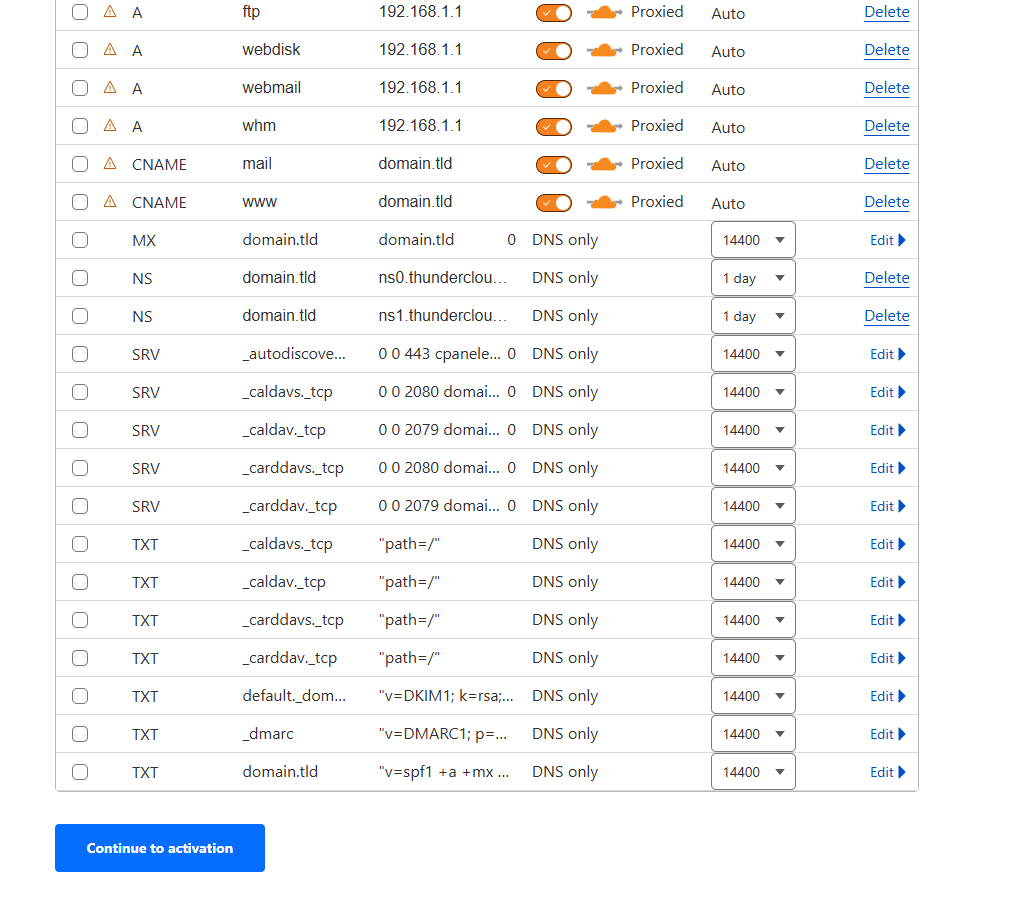This screenshot has height=909, width=1020.
Task: Delete the www CNAME record
Action: (887, 202)
